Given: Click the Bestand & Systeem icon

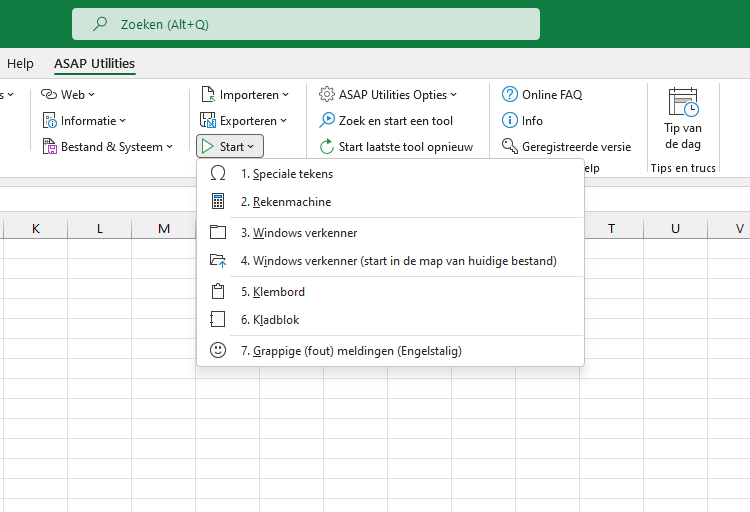Looking at the screenshot, I should click(49, 146).
